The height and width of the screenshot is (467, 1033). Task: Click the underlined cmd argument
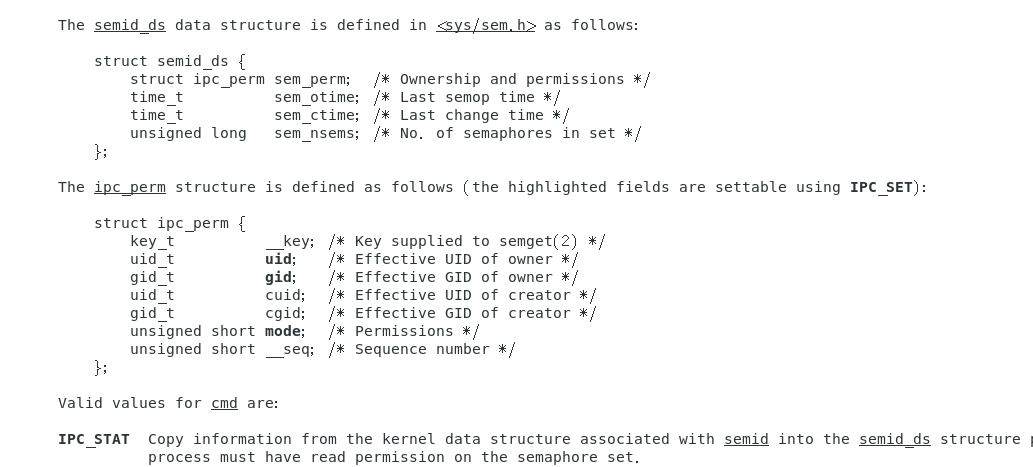pos(224,403)
